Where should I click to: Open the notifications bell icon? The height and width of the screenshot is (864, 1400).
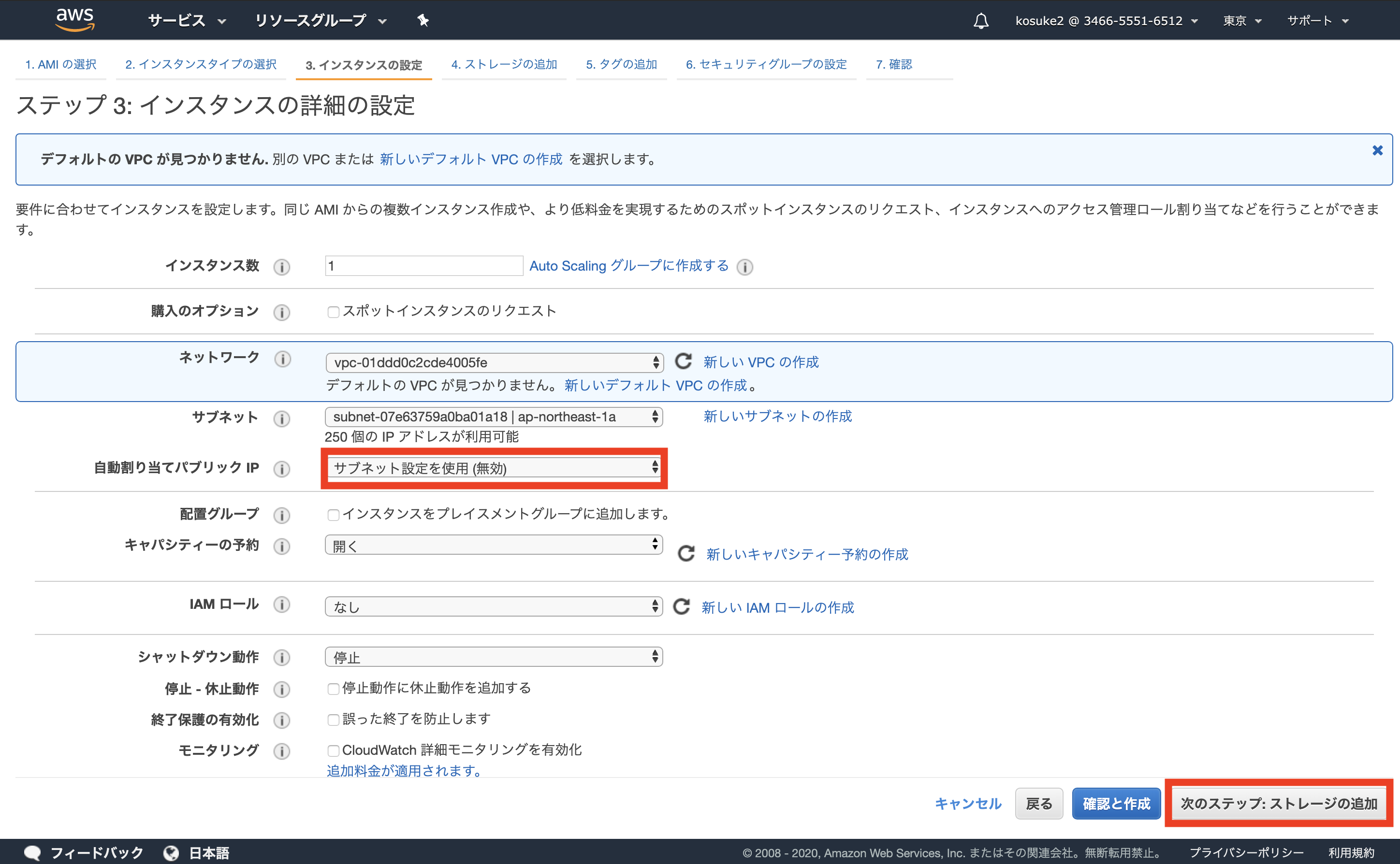pyautogui.click(x=981, y=21)
